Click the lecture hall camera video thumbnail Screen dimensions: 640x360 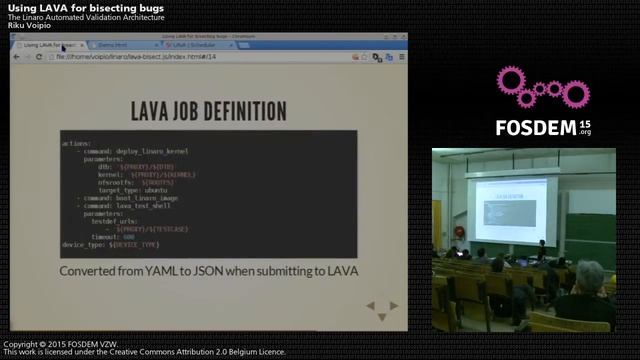pyautogui.click(x=524, y=240)
